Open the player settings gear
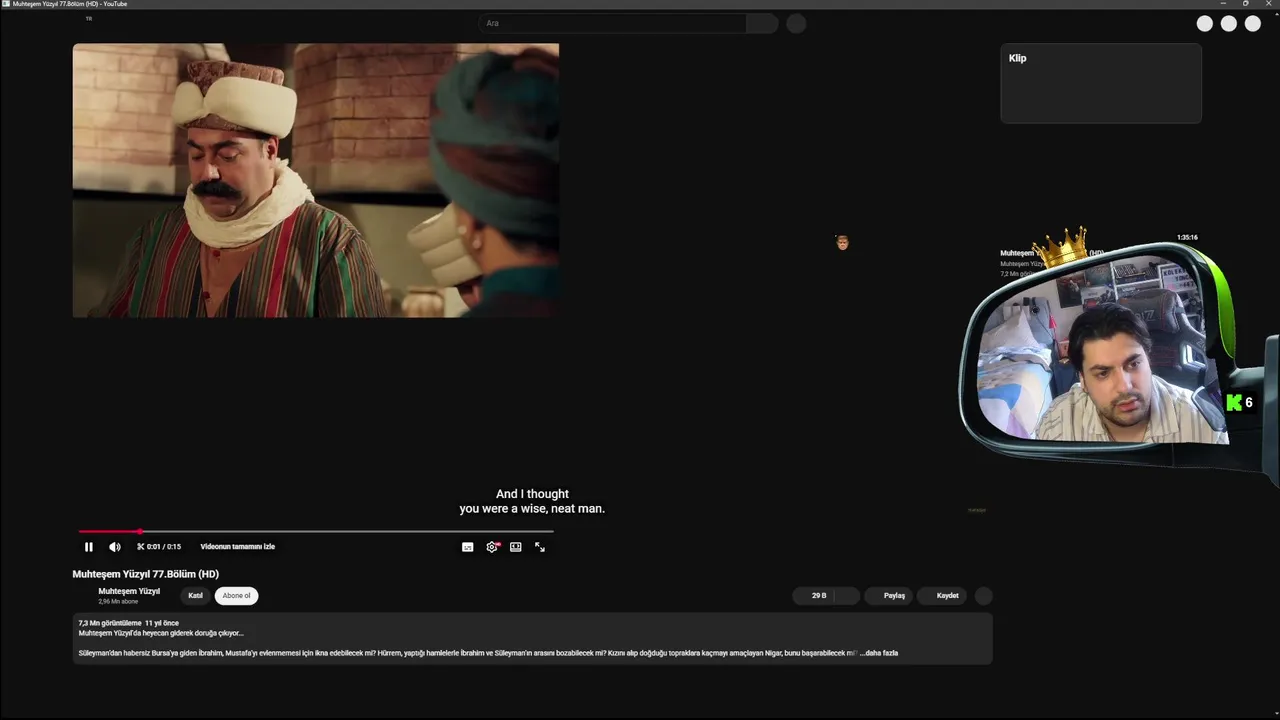Image resolution: width=1280 pixels, height=720 pixels. point(492,547)
